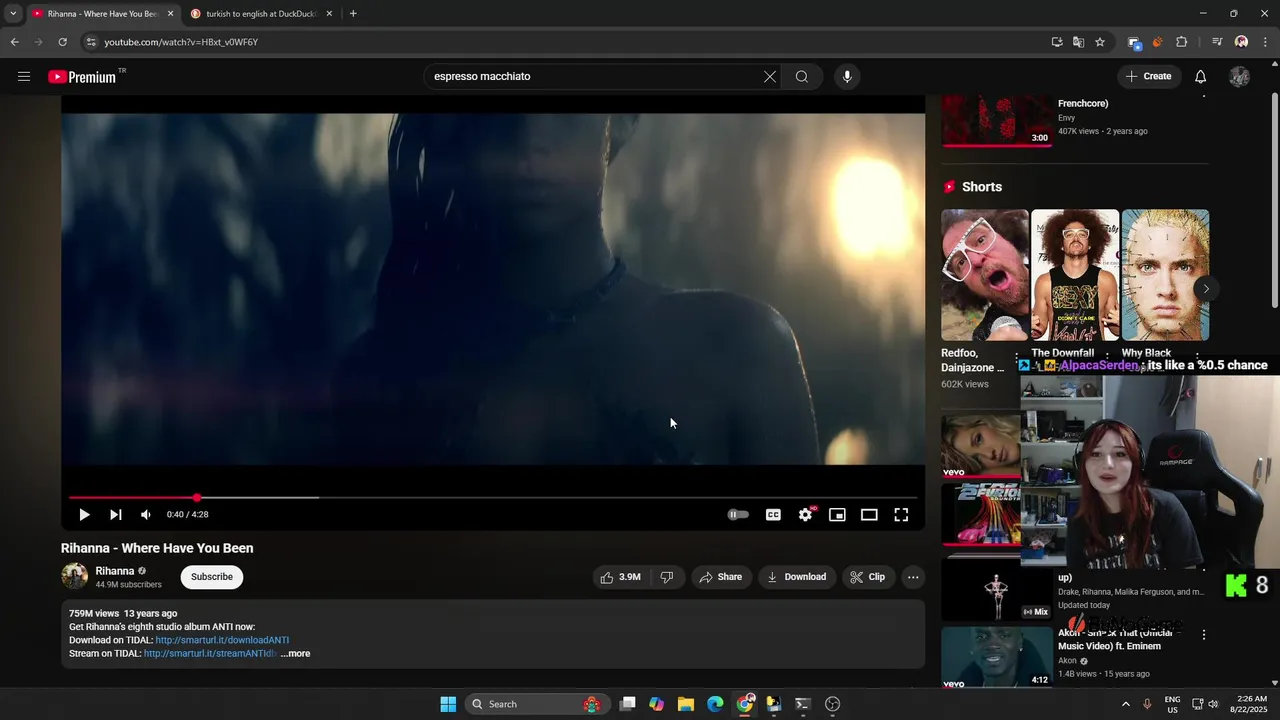
Task: Launch Microsoft Edge from the taskbar
Action: pos(715,704)
